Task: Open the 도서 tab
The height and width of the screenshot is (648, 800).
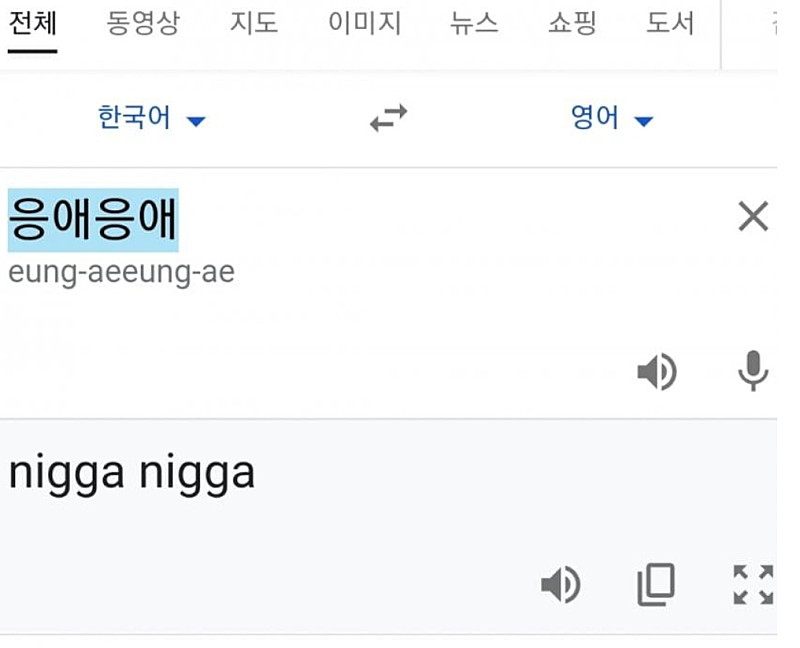Action: click(669, 24)
